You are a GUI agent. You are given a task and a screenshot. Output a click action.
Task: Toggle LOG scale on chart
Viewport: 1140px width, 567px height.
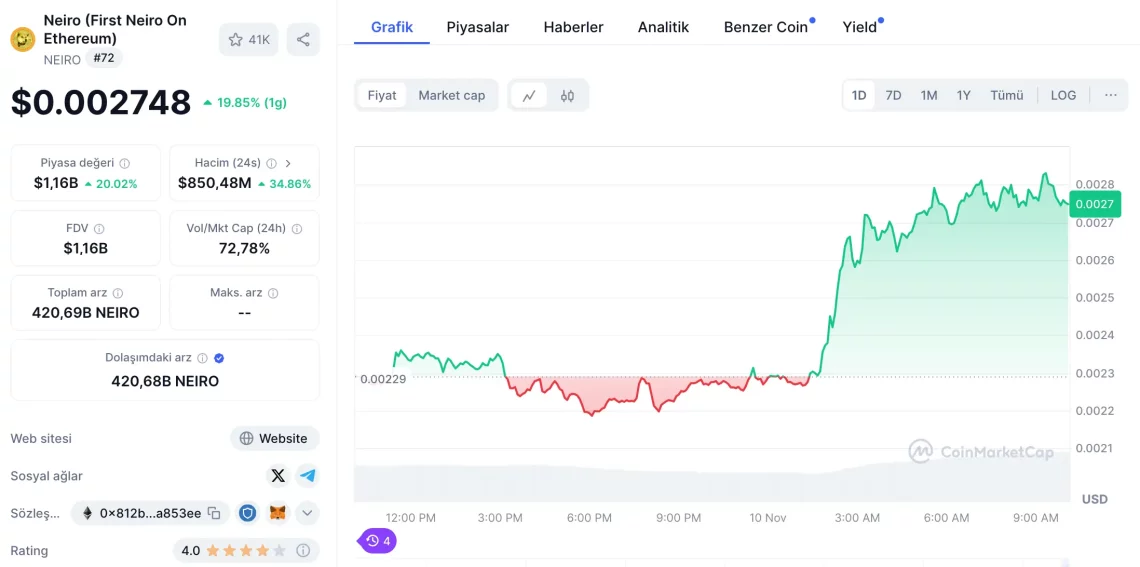[1064, 95]
